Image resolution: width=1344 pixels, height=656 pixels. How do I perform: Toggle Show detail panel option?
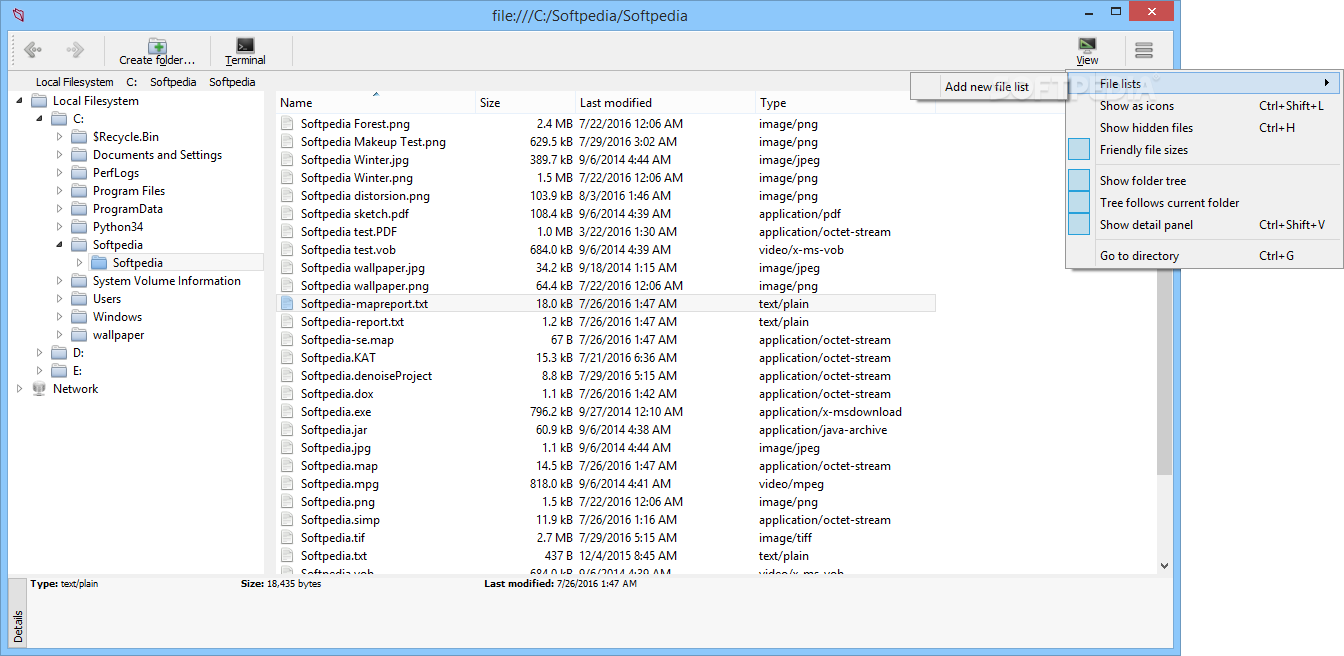click(x=1204, y=225)
